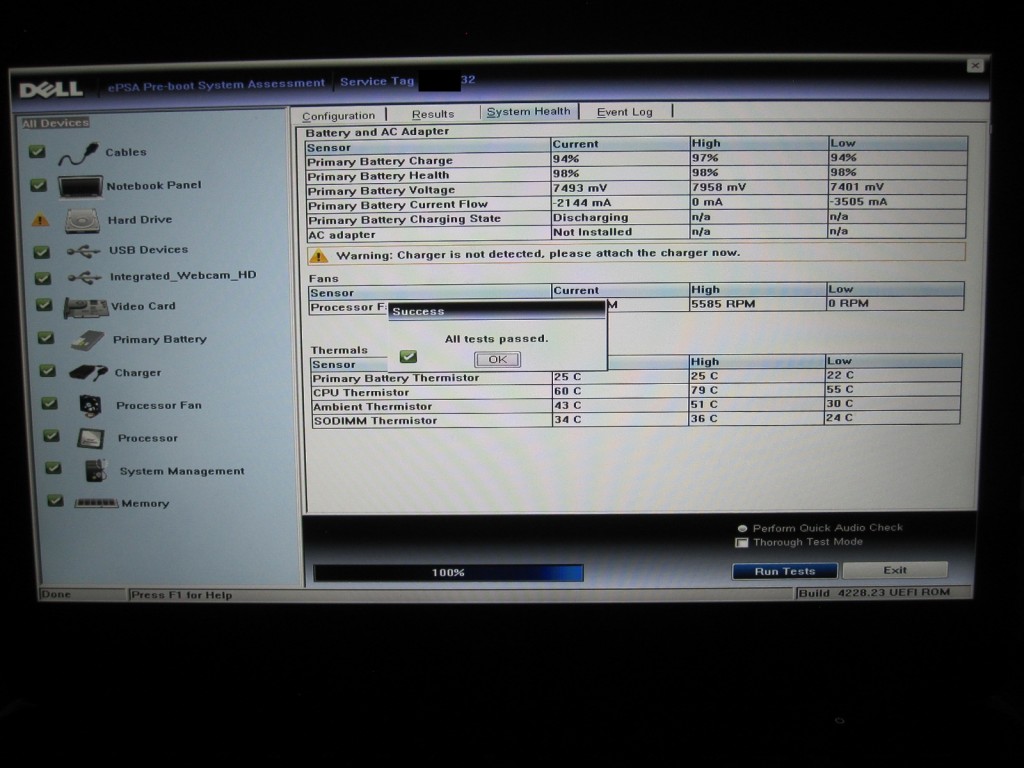Screen dimensions: 1024x768
Task: Toggle the Video Card checkbox
Action: 44,305
